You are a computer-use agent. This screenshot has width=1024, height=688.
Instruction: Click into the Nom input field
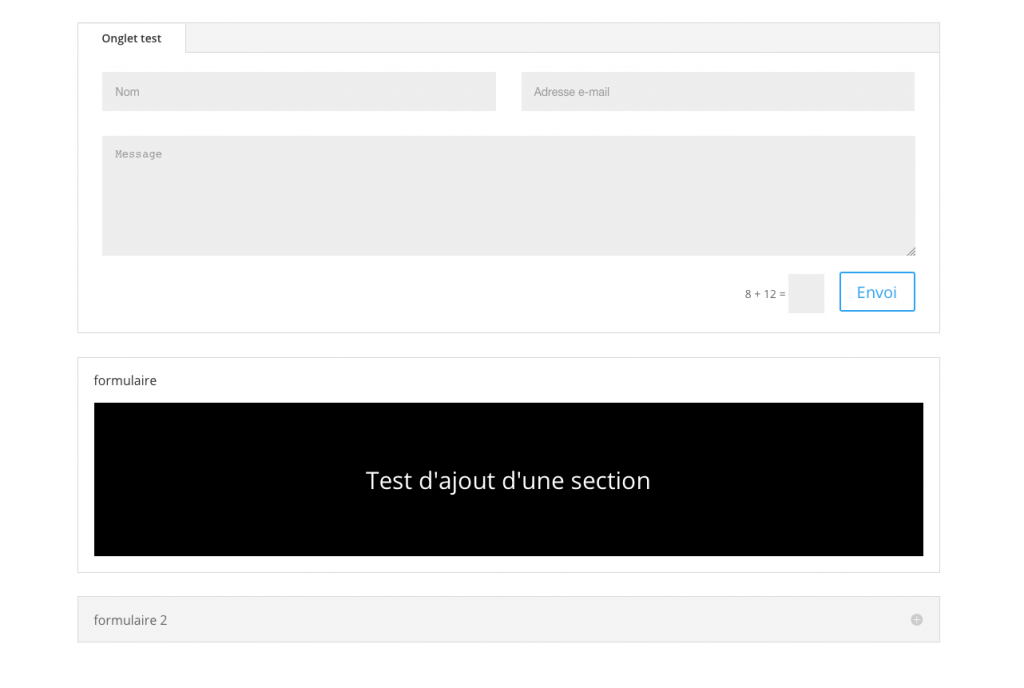click(x=299, y=91)
